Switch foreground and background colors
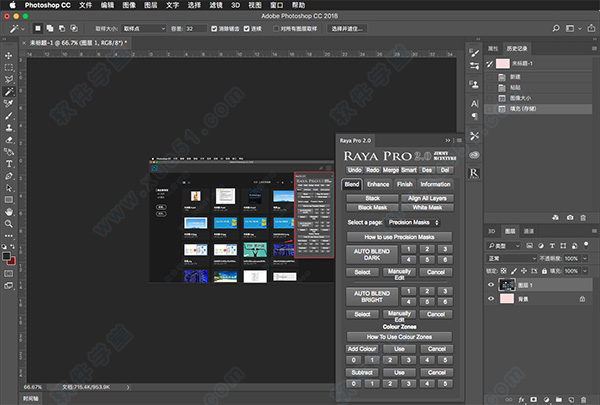Screen dimensions: 600x405 (x=12, y=247)
